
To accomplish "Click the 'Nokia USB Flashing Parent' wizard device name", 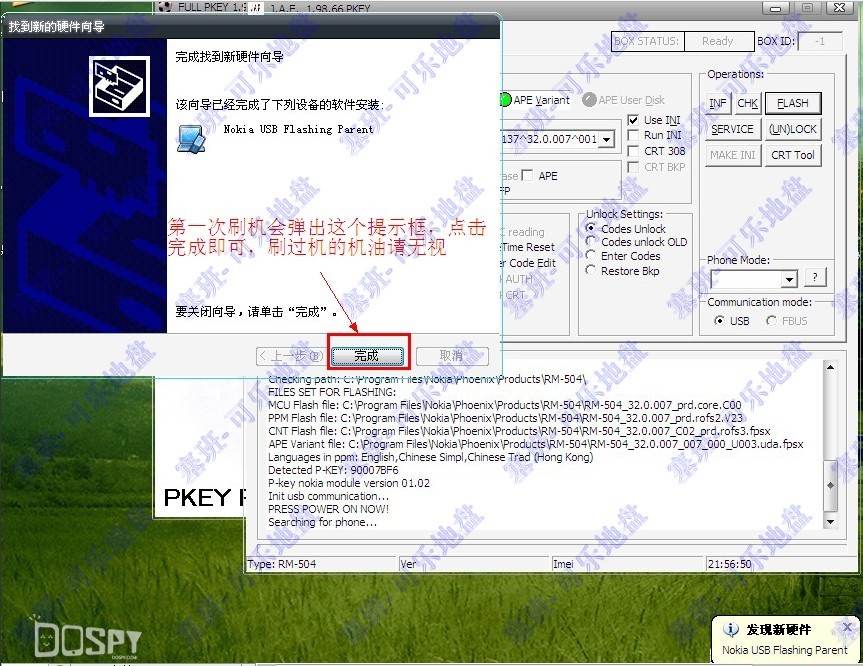I will click(x=298, y=129).
